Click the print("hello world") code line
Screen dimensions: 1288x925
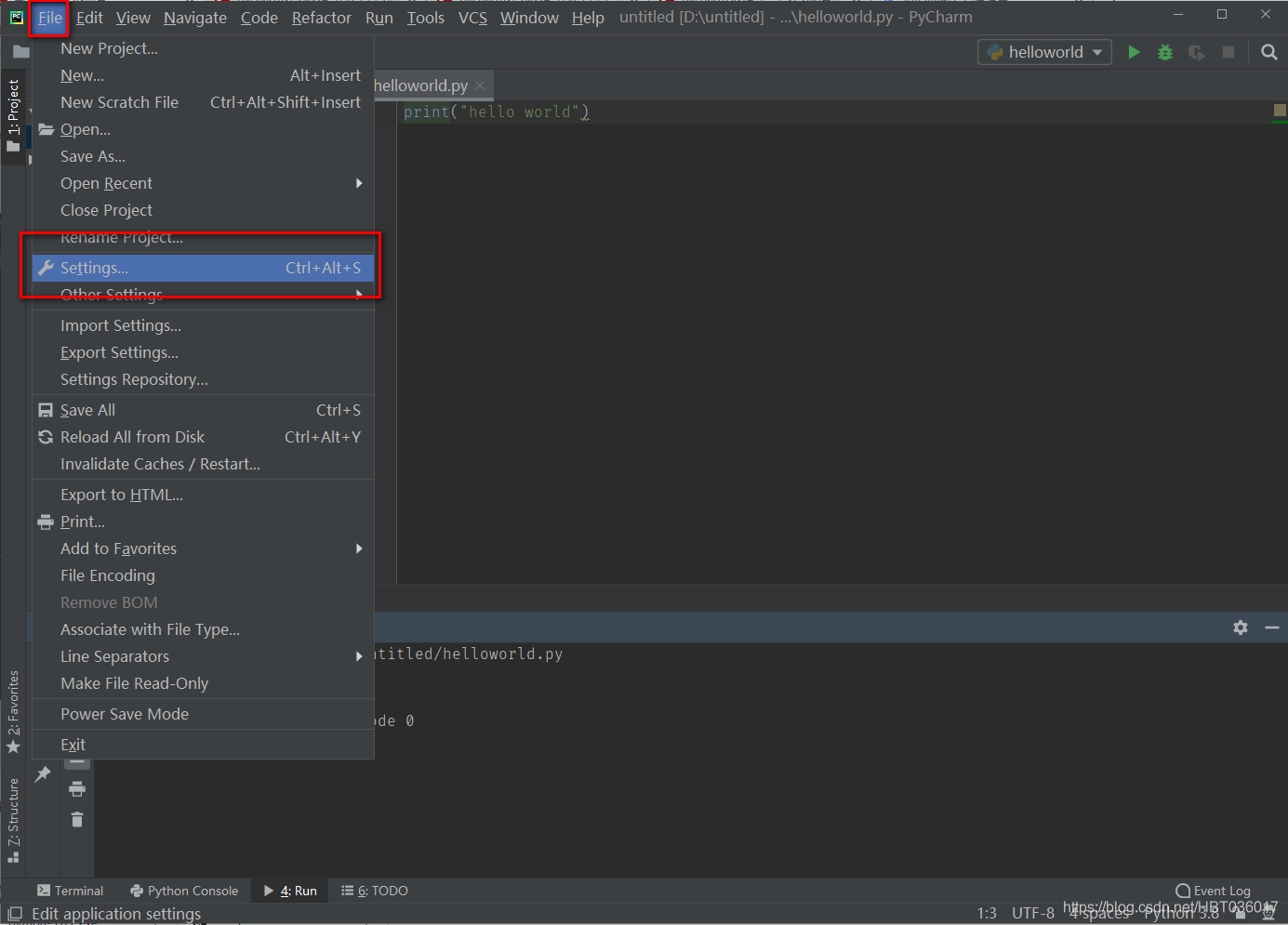[496, 112]
